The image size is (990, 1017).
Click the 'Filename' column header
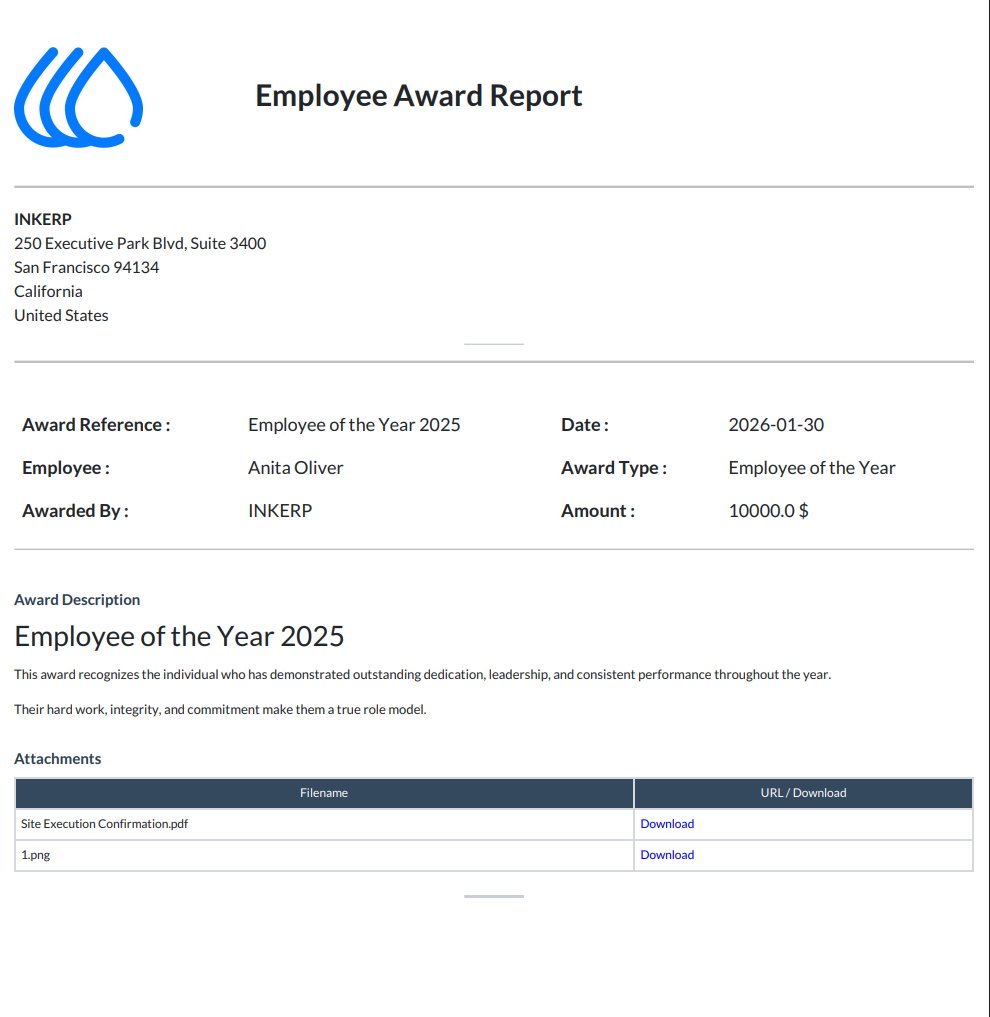coord(324,793)
